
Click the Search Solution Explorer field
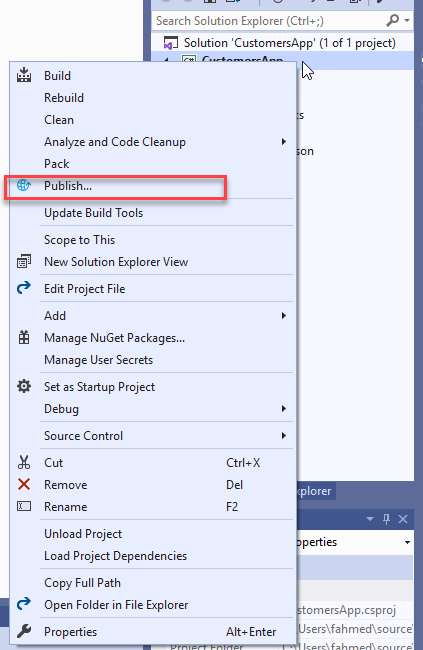269,21
